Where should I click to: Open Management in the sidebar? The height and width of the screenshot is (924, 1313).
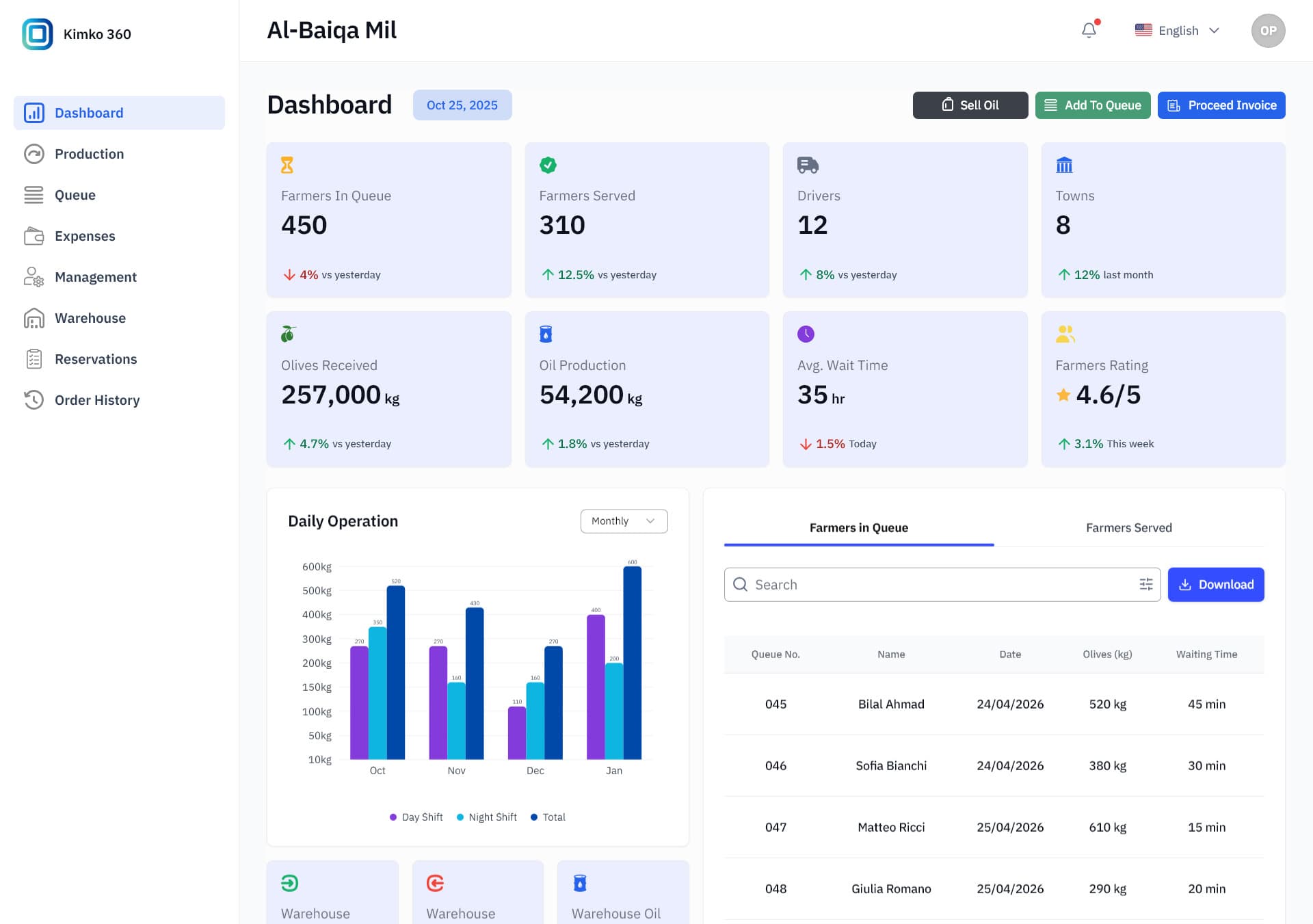[x=119, y=277]
